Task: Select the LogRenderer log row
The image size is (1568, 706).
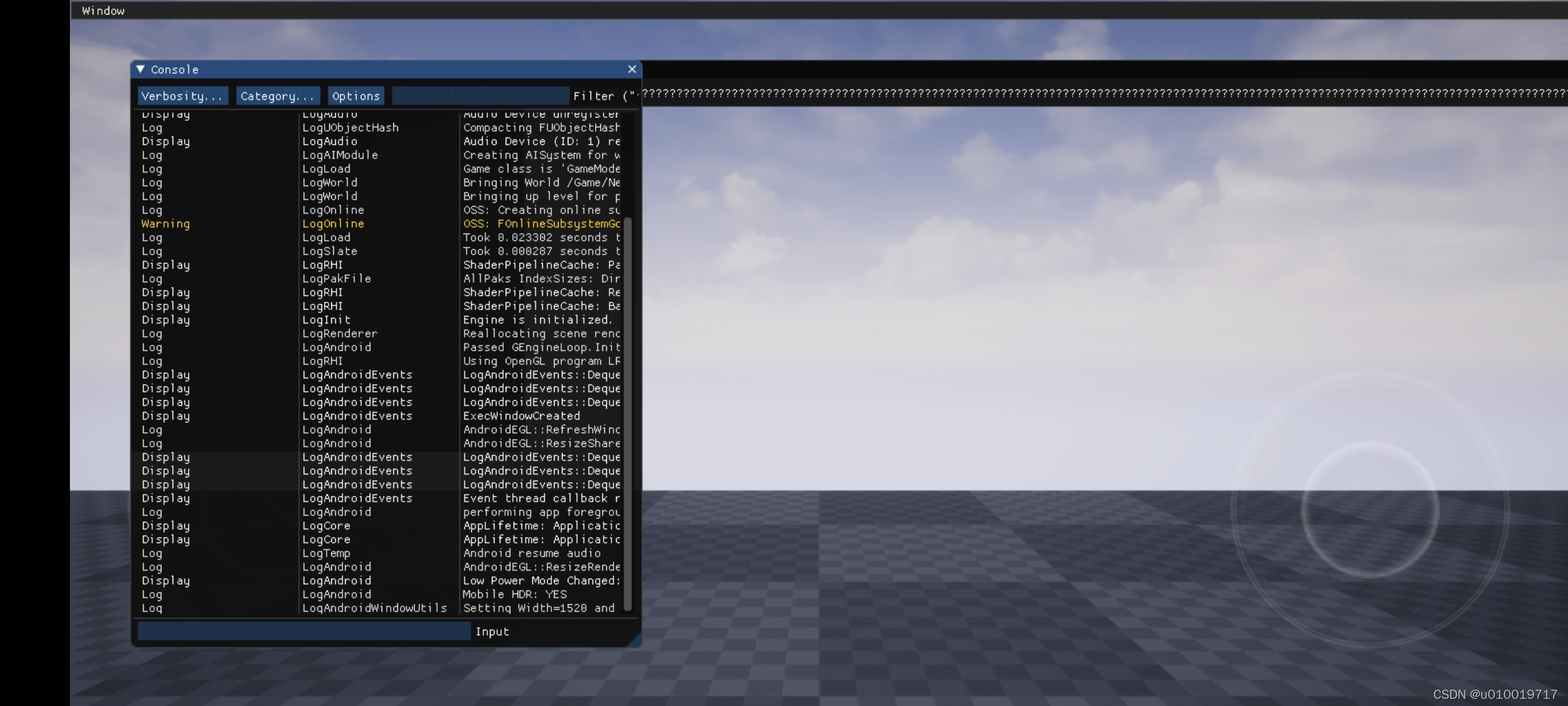Action: 340,333
